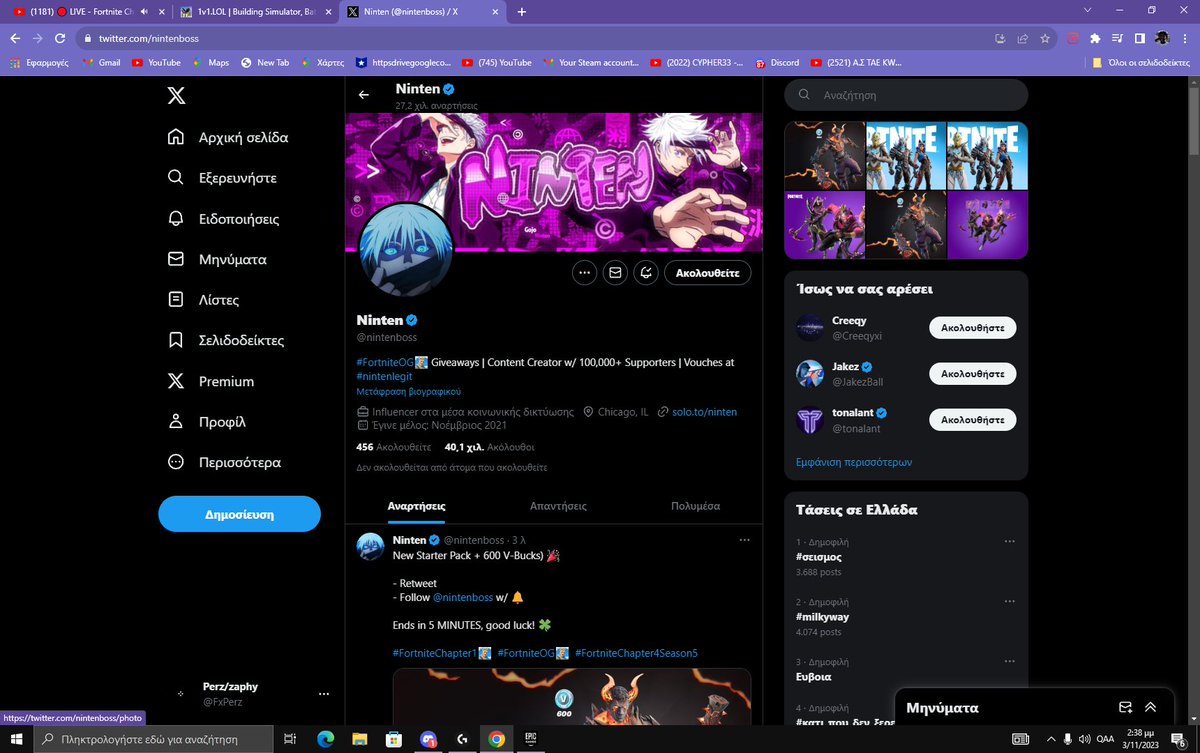Click new message icon in Μηνύματα drawer
1200x753 pixels.
click(1125, 707)
